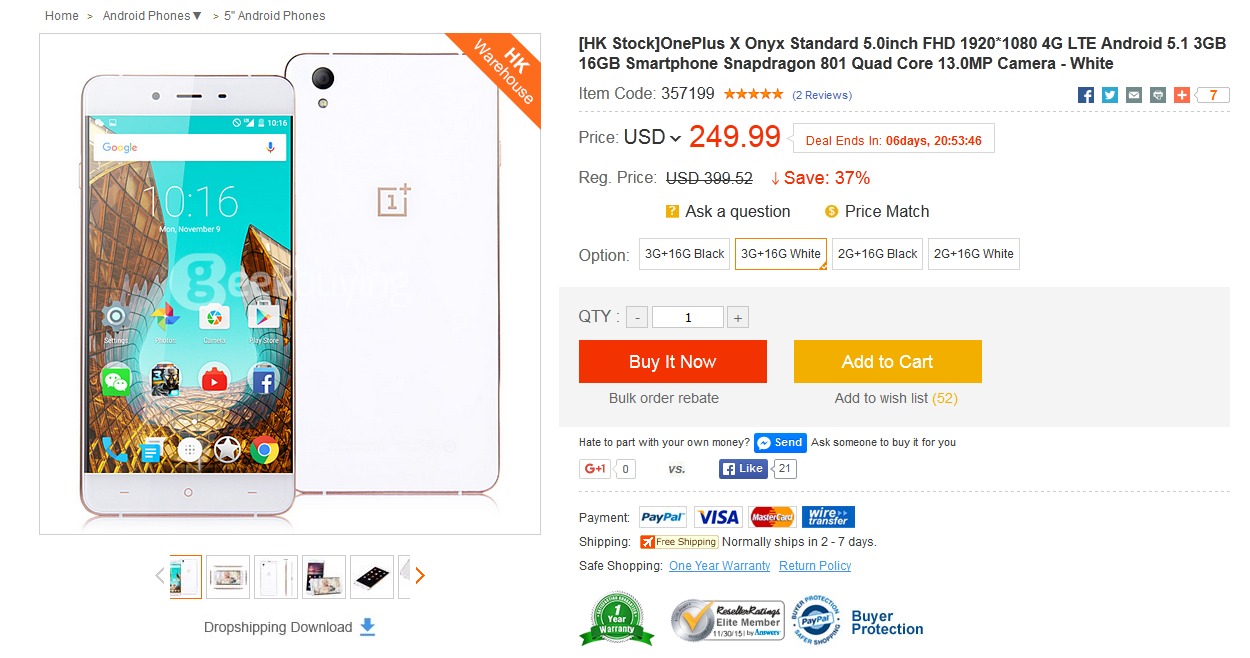This screenshot has width=1250, height=658.
Task: Share the product via email
Action: [x=1133, y=94]
